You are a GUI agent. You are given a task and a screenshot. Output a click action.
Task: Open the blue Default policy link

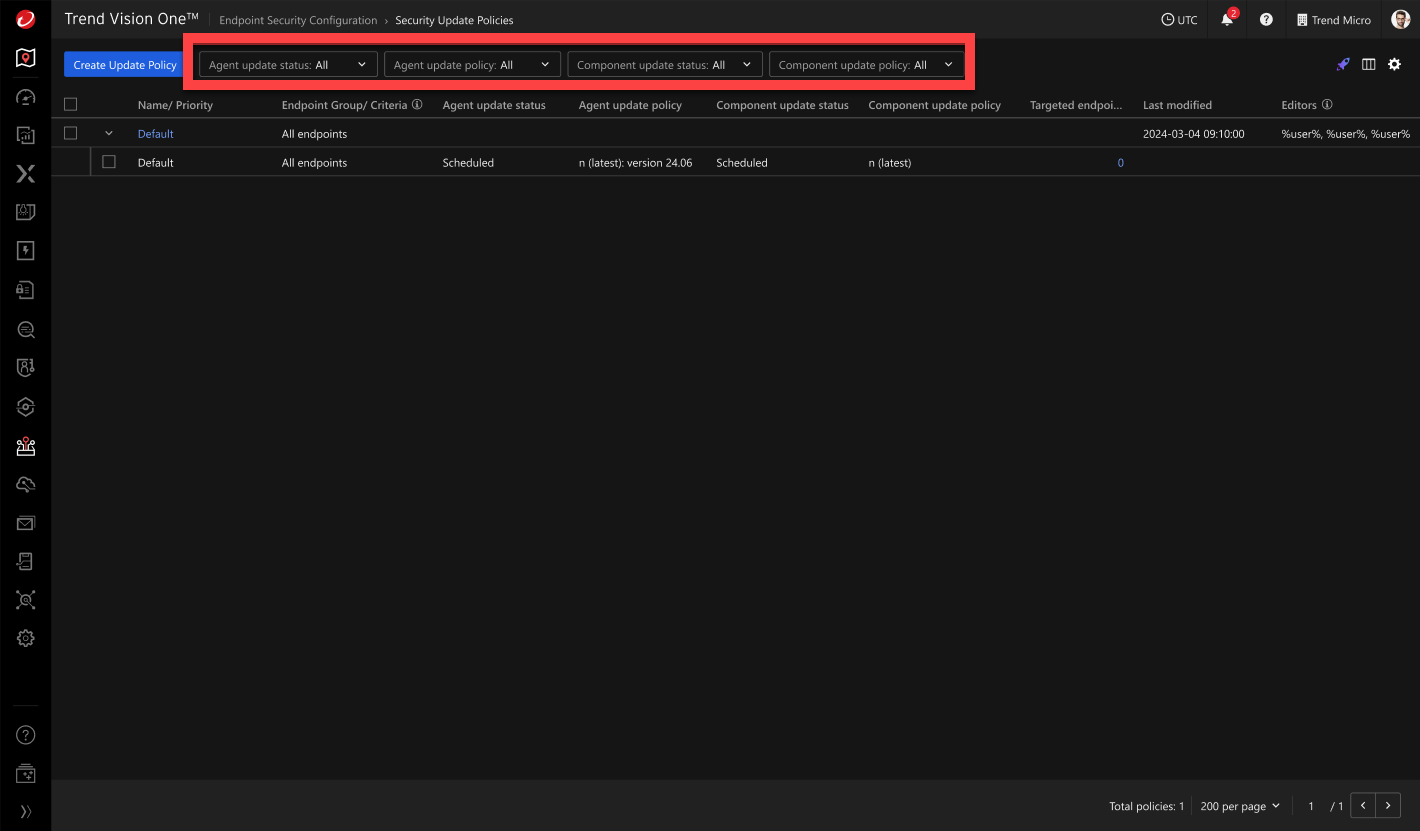(155, 134)
